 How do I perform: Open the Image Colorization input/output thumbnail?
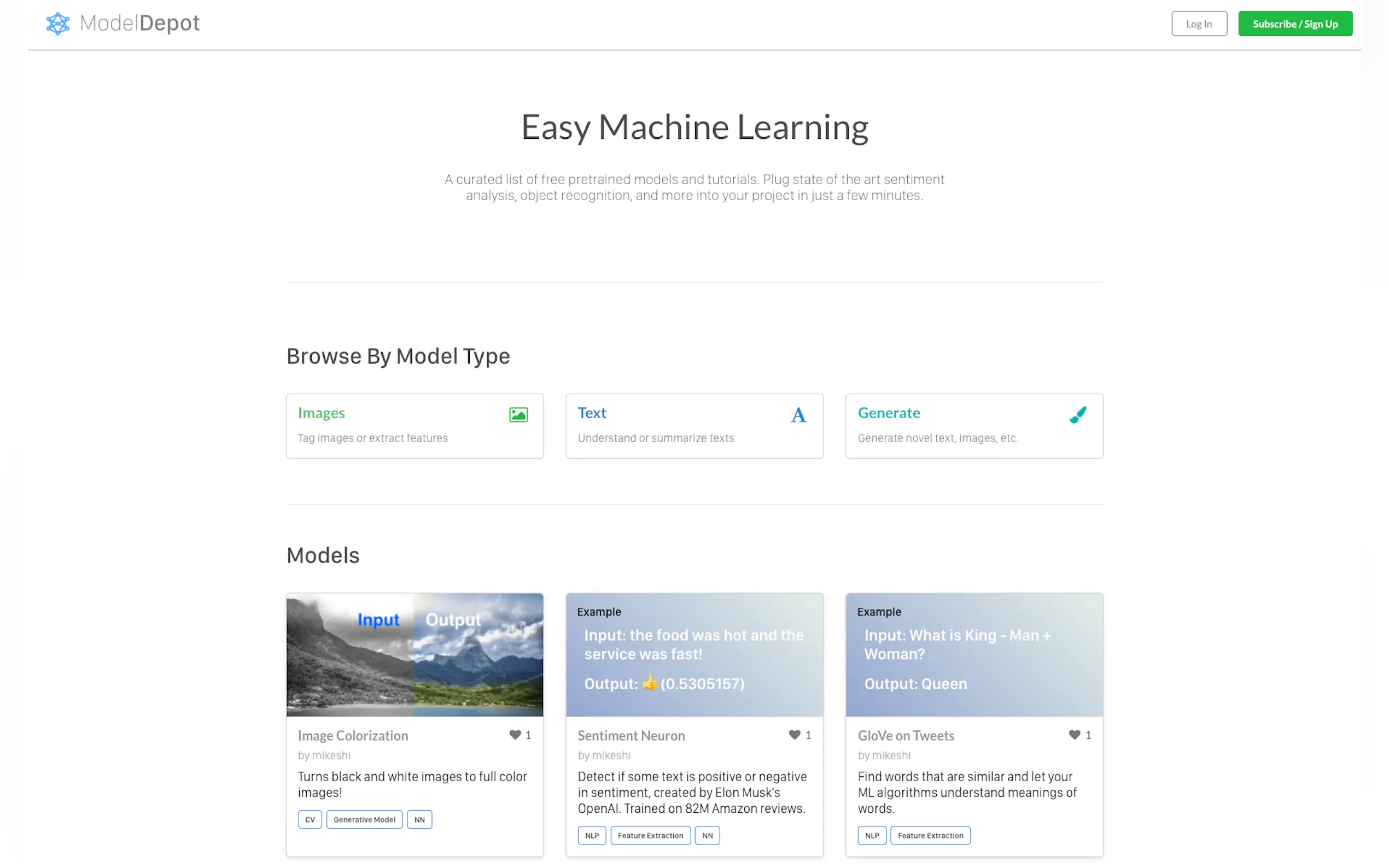click(x=415, y=654)
